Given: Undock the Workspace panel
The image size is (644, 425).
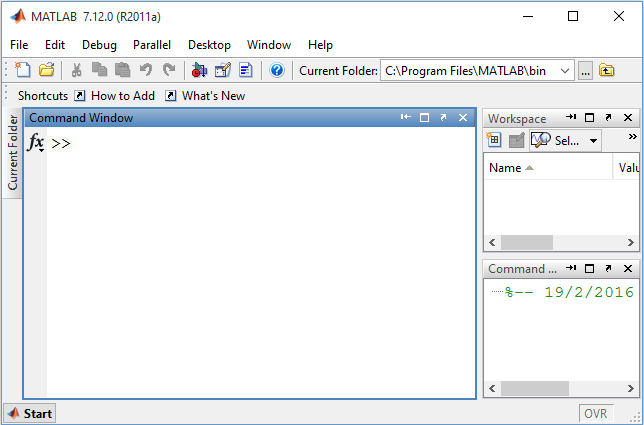Looking at the screenshot, I should [x=608, y=117].
